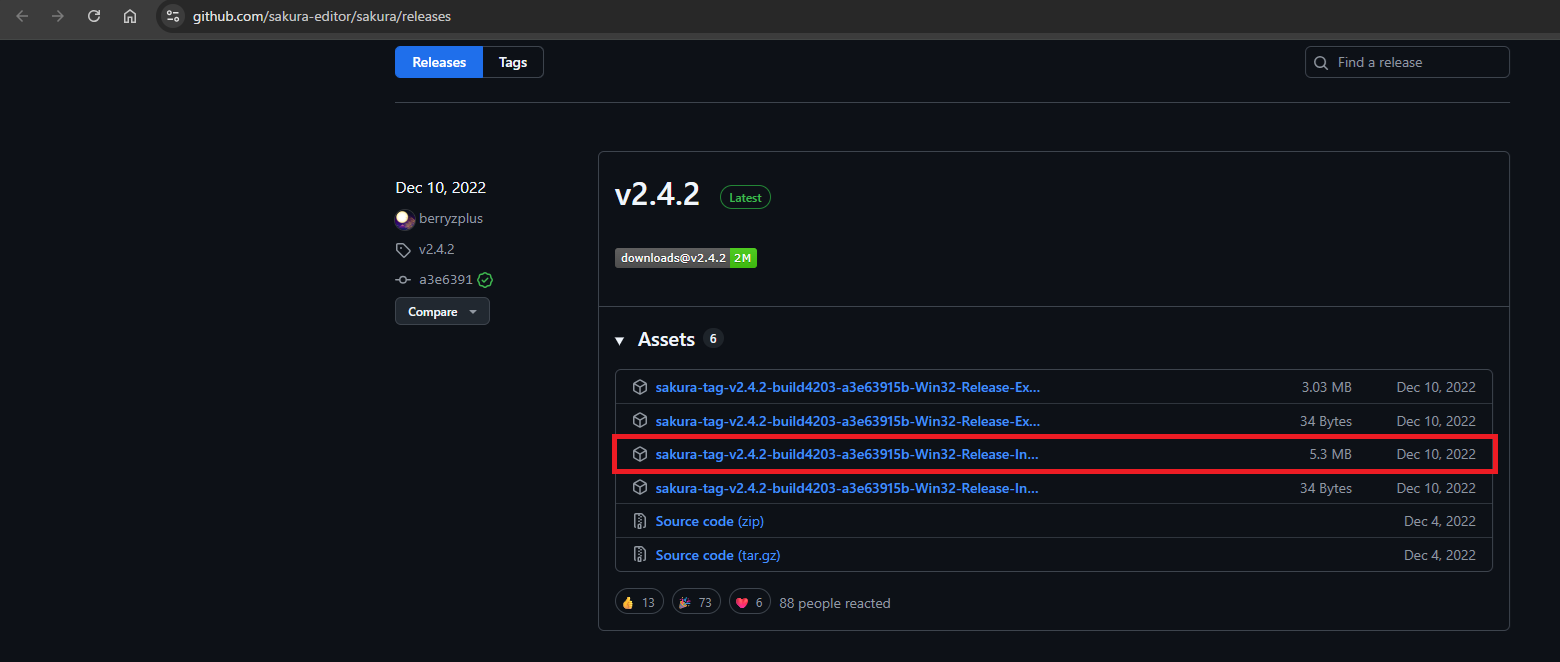Open the v2.4.2 release title link

point(657,194)
